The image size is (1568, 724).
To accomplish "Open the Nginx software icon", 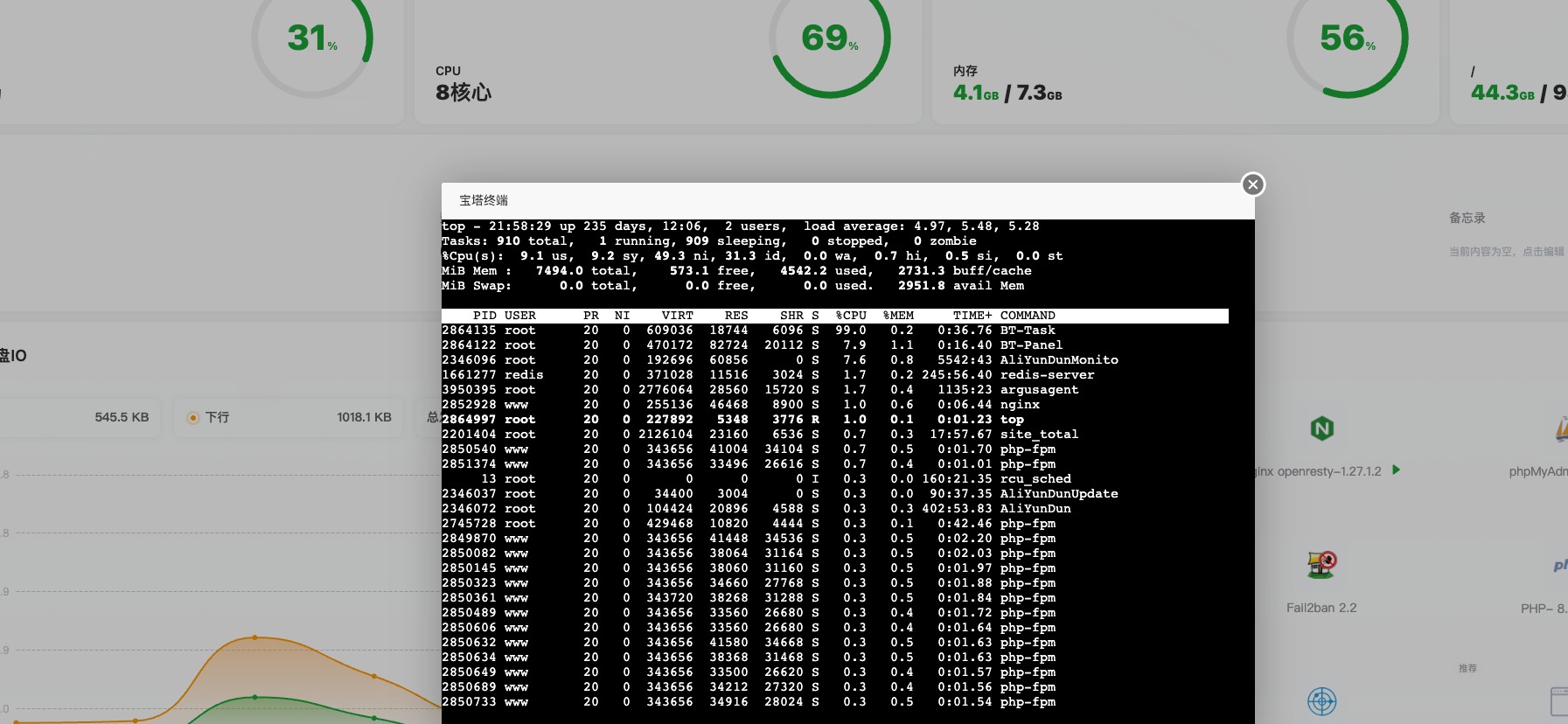I will pyautogui.click(x=1321, y=428).
